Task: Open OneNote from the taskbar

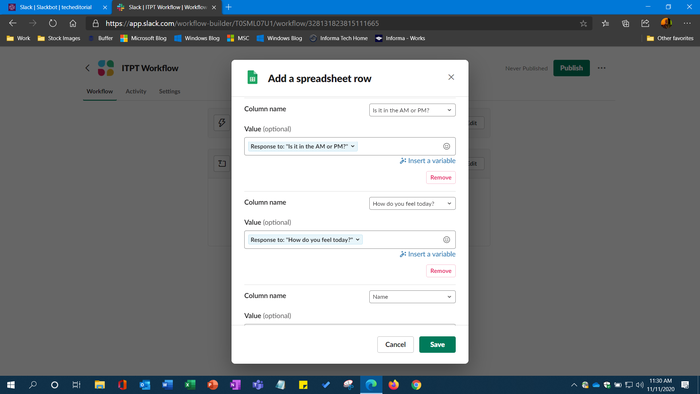Action: click(x=235, y=385)
